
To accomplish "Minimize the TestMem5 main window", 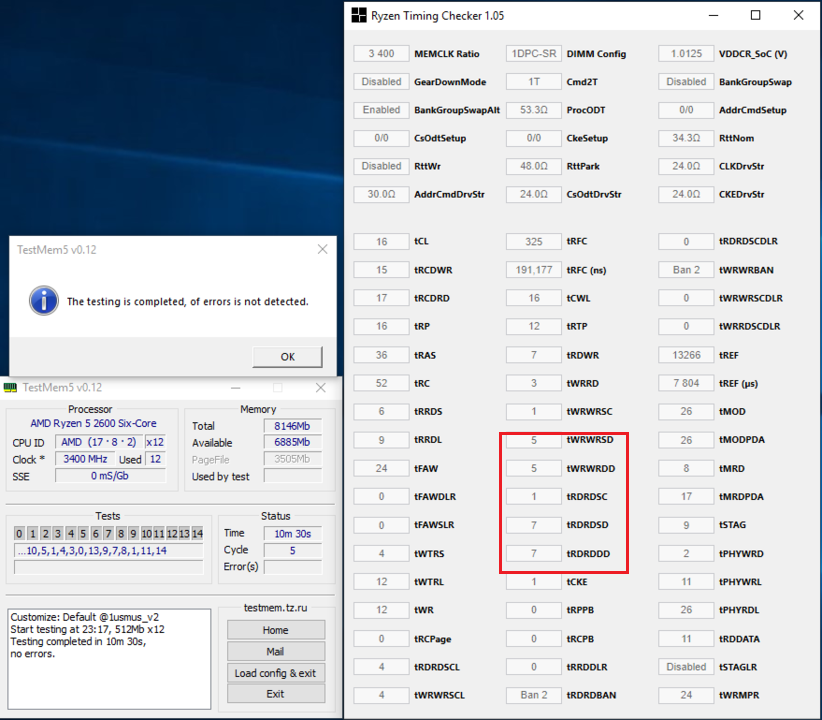I will tap(235, 388).
